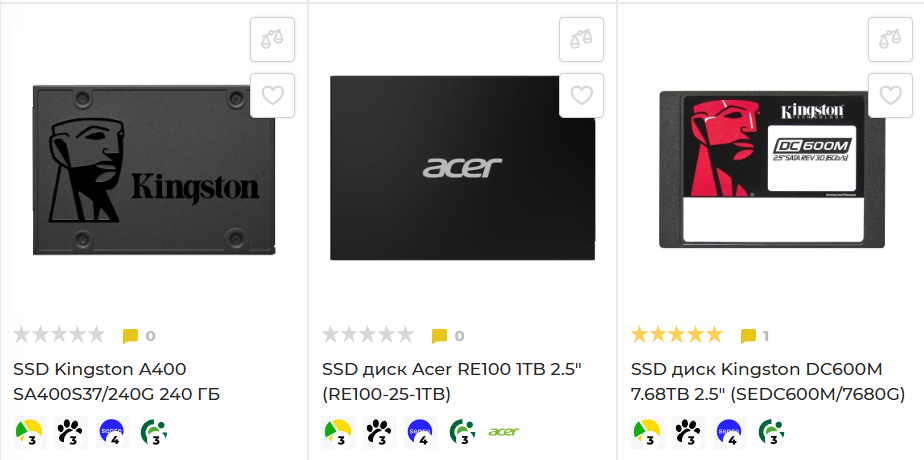Open reviews comment icon for Kingston A400

[x=130, y=336]
